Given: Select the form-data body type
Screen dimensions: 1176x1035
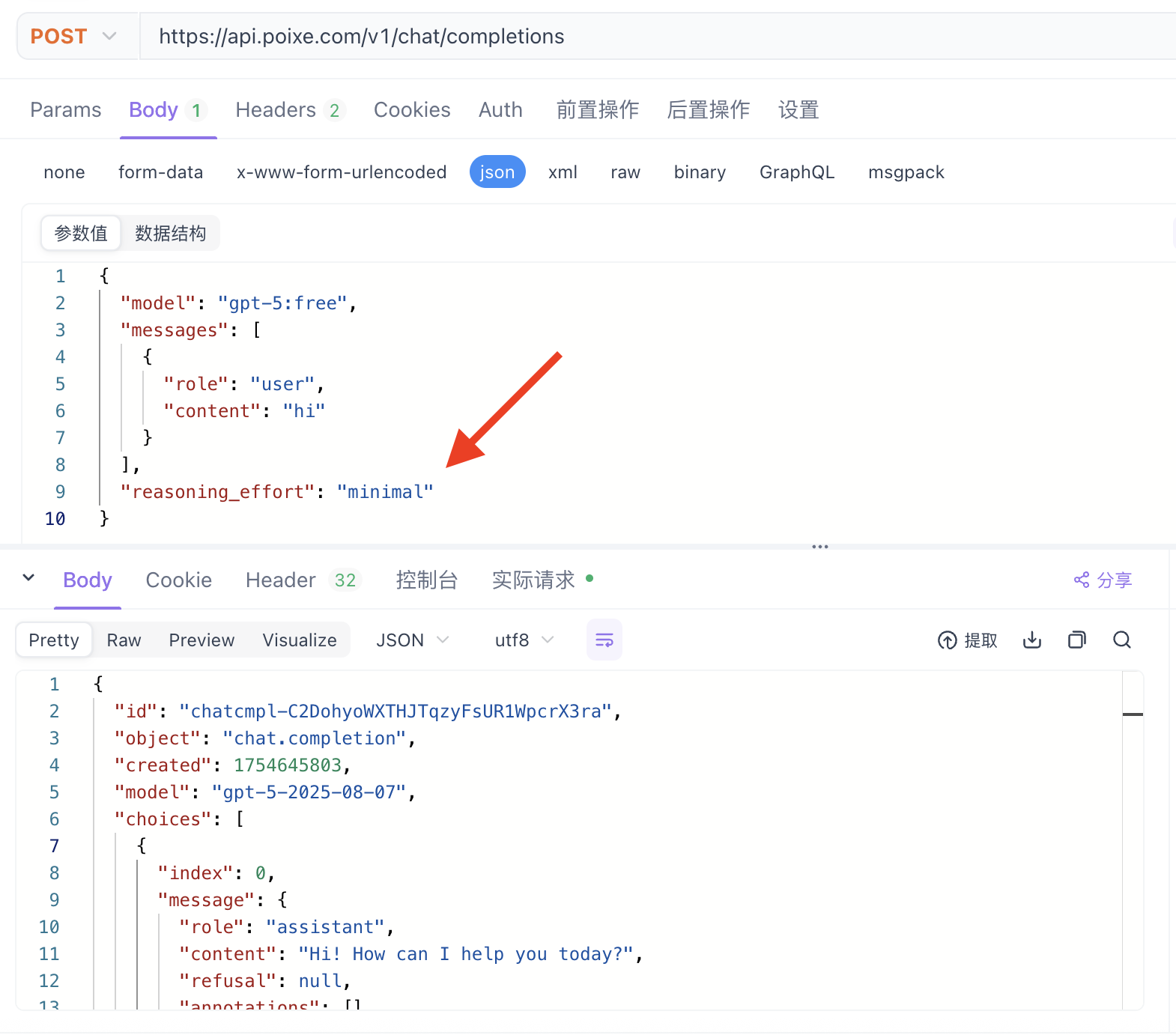Looking at the screenshot, I should pyautogui.click(x=160, y=172).
